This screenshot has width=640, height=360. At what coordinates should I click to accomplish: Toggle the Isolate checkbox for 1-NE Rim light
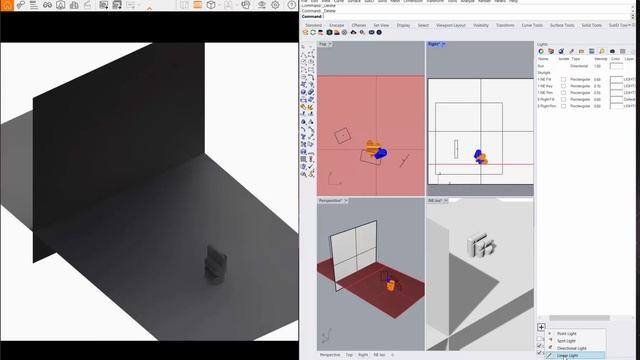click(x=563, y=93)
